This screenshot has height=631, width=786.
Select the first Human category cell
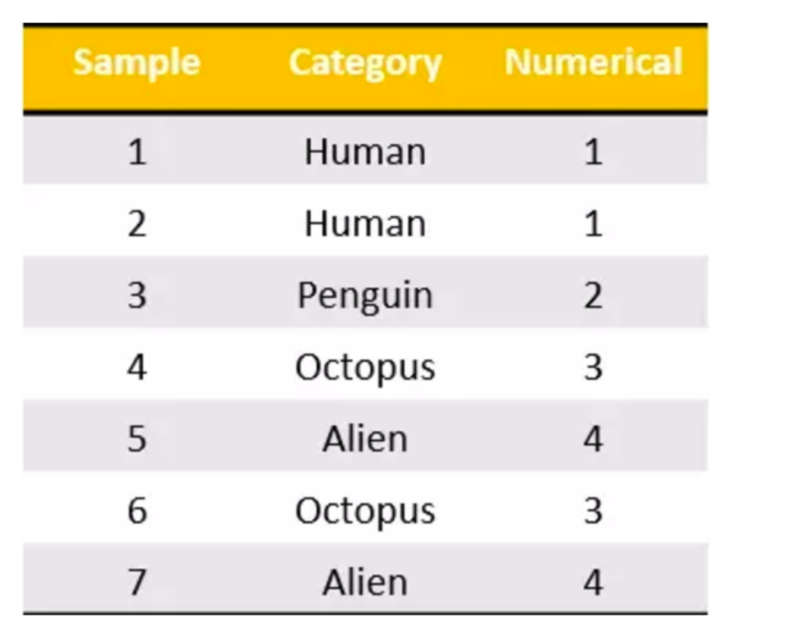tap(365, 152)
